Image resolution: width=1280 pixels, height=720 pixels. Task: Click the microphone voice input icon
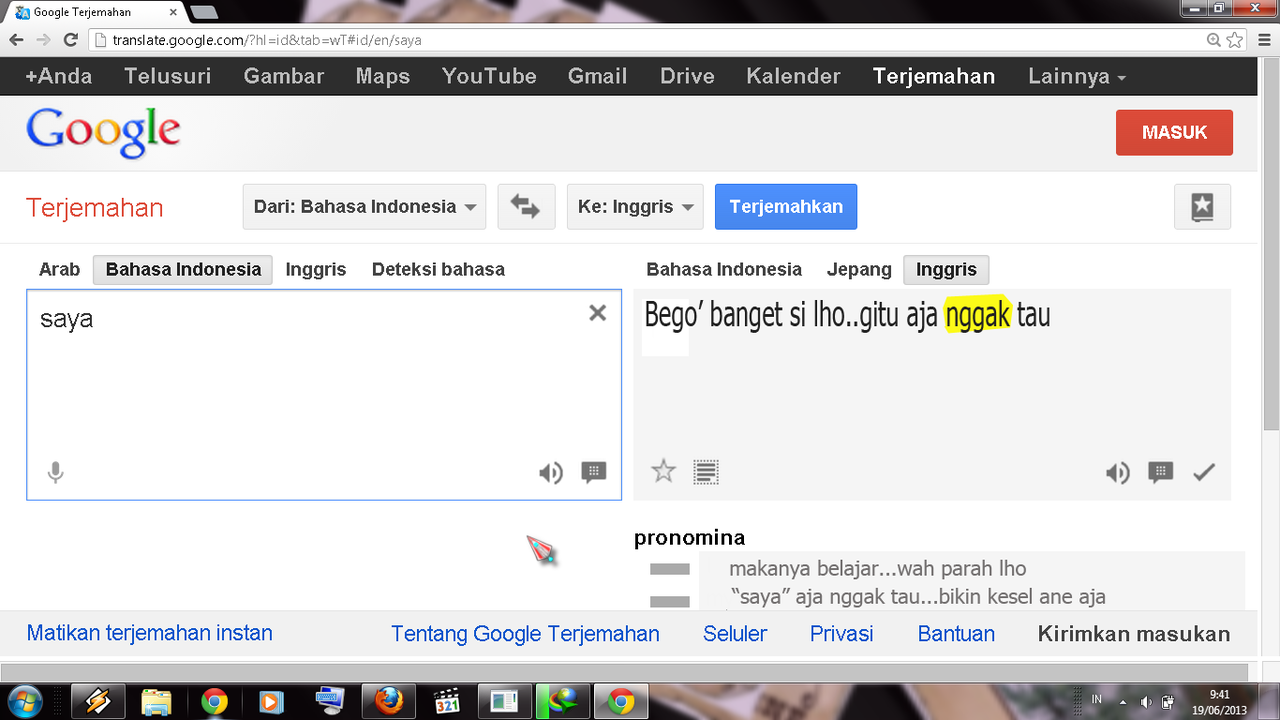[x=56, y=472]
